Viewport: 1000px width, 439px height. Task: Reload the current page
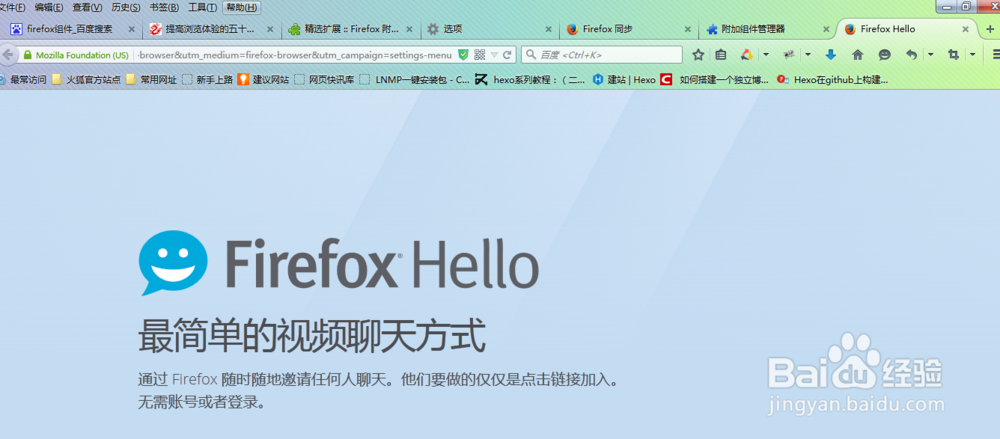tap(507, 55)
